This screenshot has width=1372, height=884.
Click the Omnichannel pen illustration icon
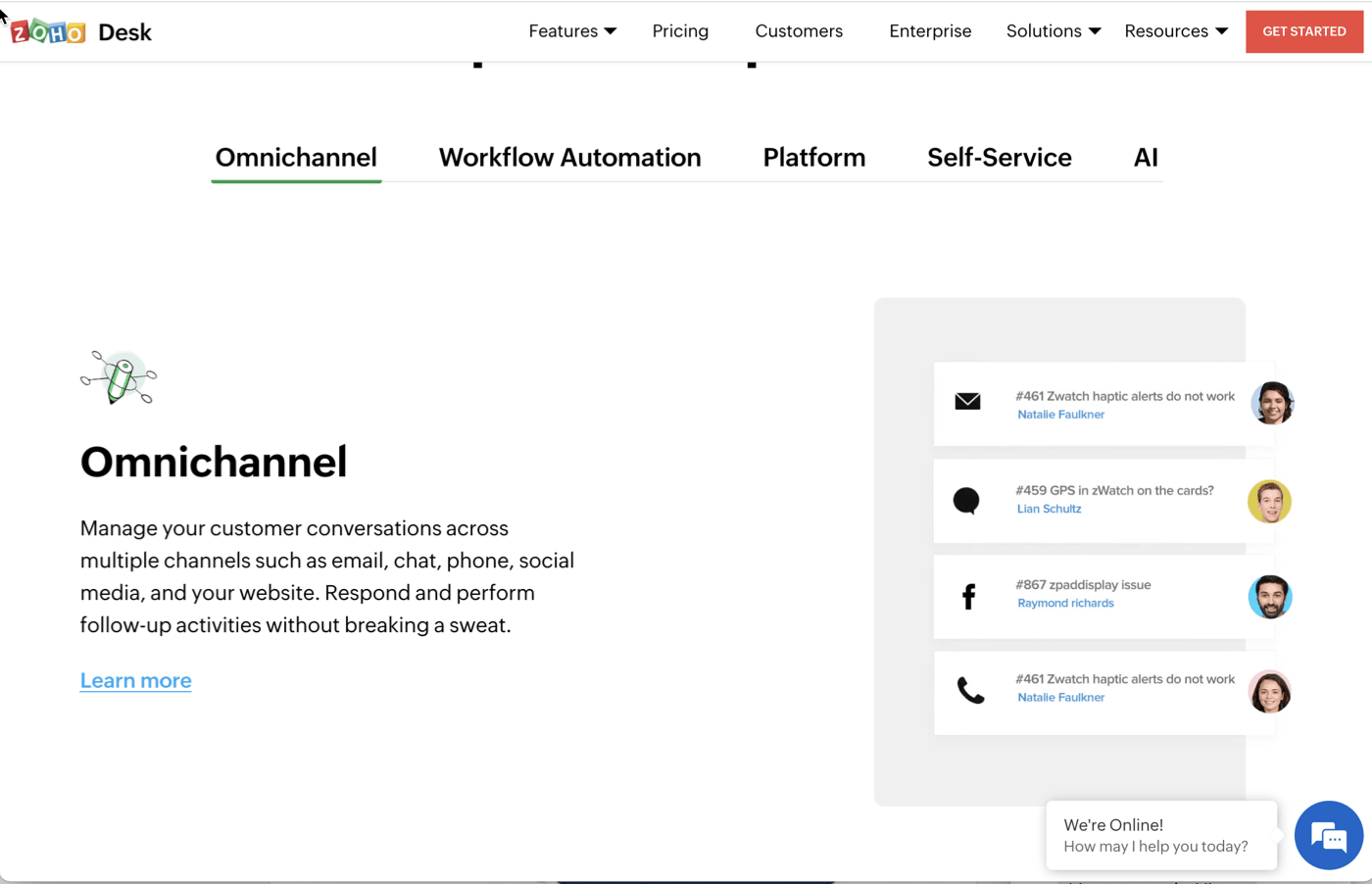[x=119, y=377]
